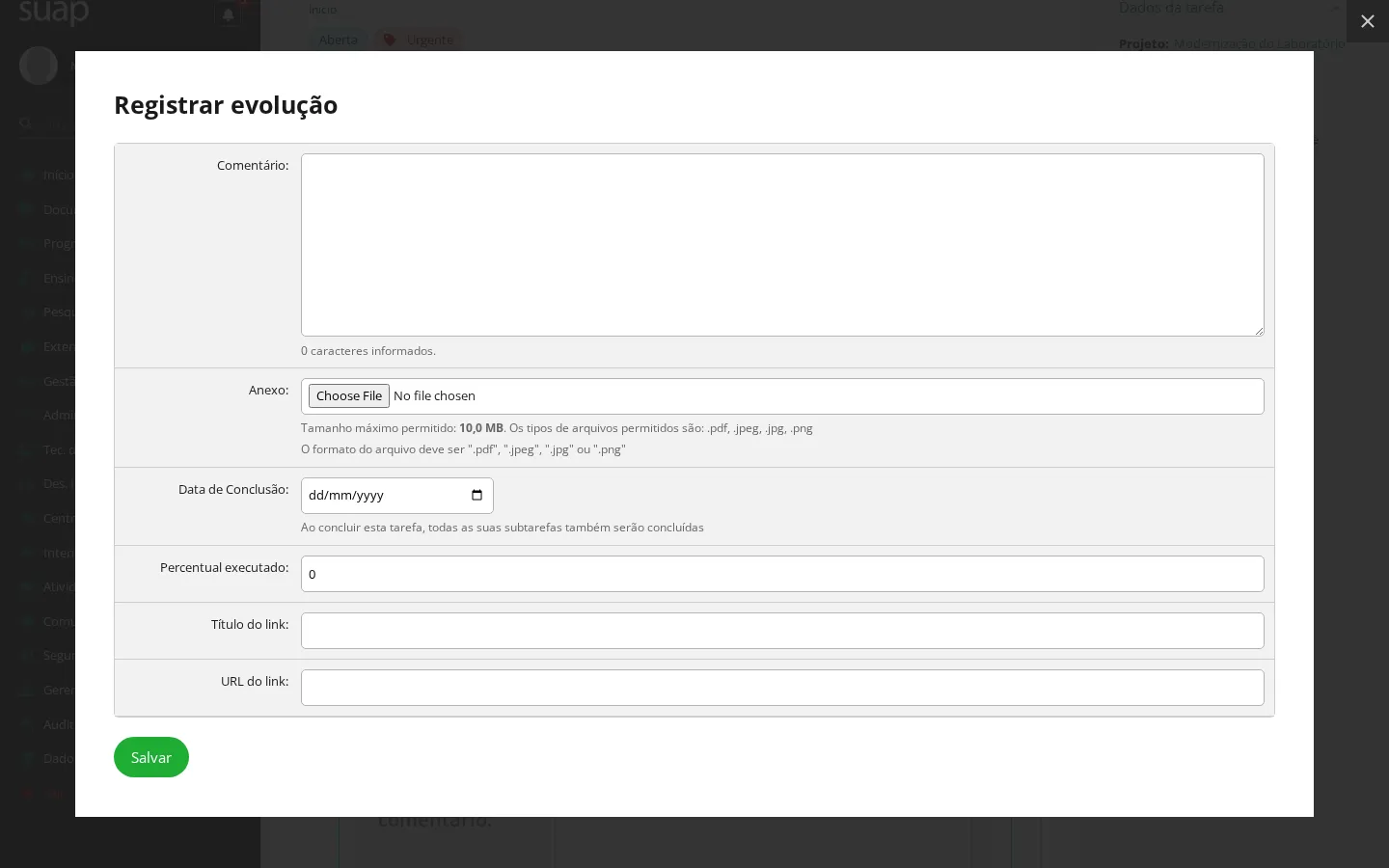Click the 'No file chosen' text
The image size is (1389, 868).
tap(434, 396)
